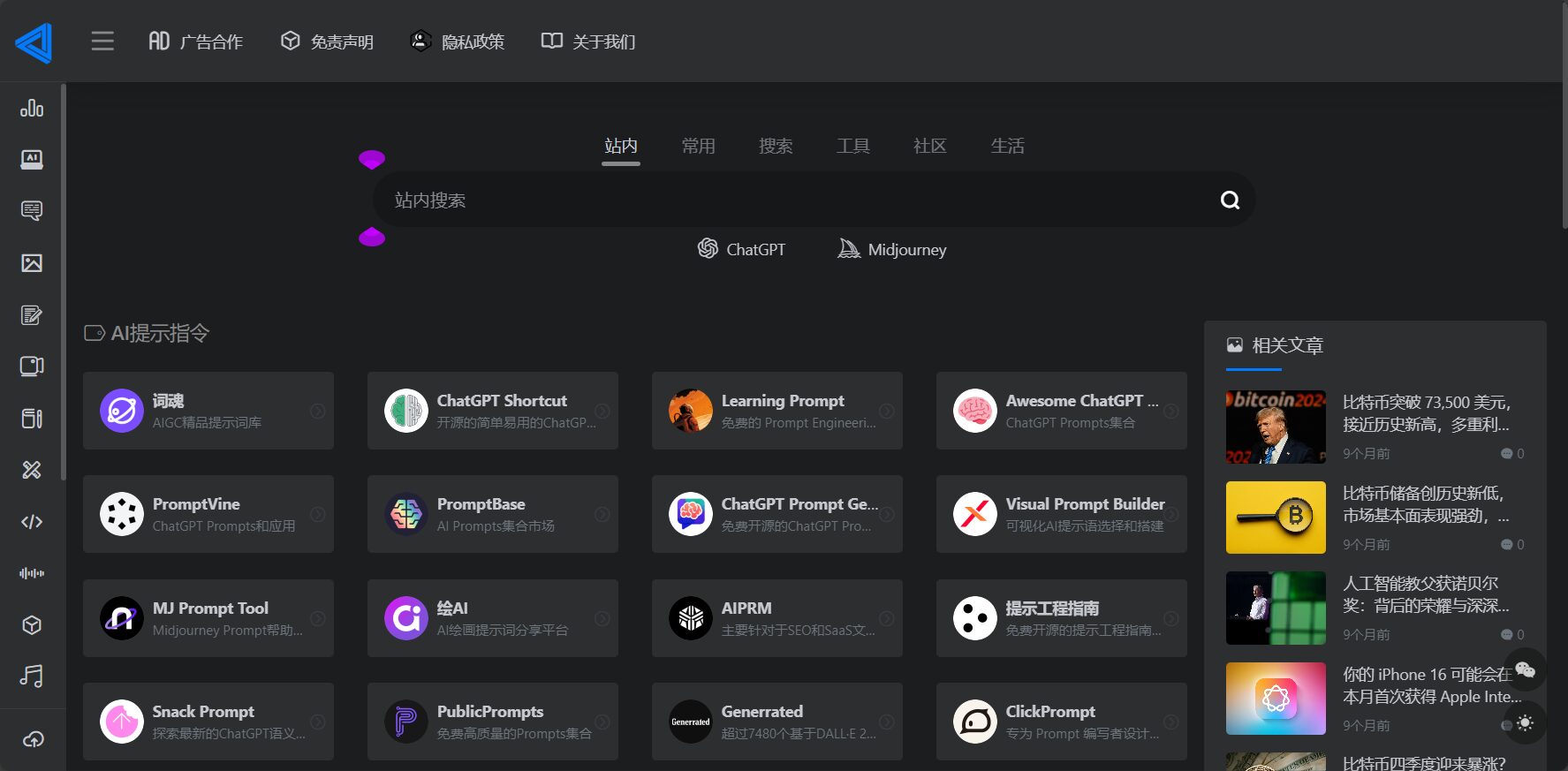
Task: Open the chat message sidebar icon
Action: tap(32, 210)
